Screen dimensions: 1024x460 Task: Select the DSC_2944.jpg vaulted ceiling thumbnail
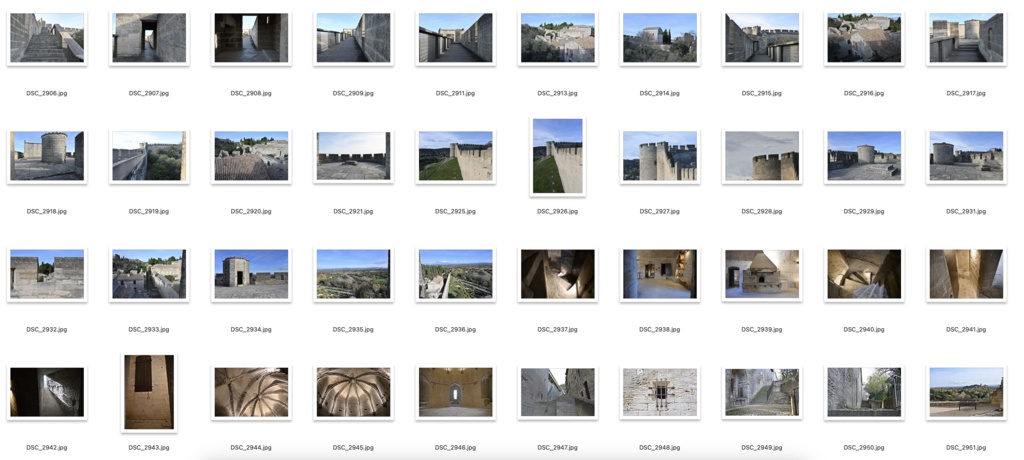tap(251, 392)
